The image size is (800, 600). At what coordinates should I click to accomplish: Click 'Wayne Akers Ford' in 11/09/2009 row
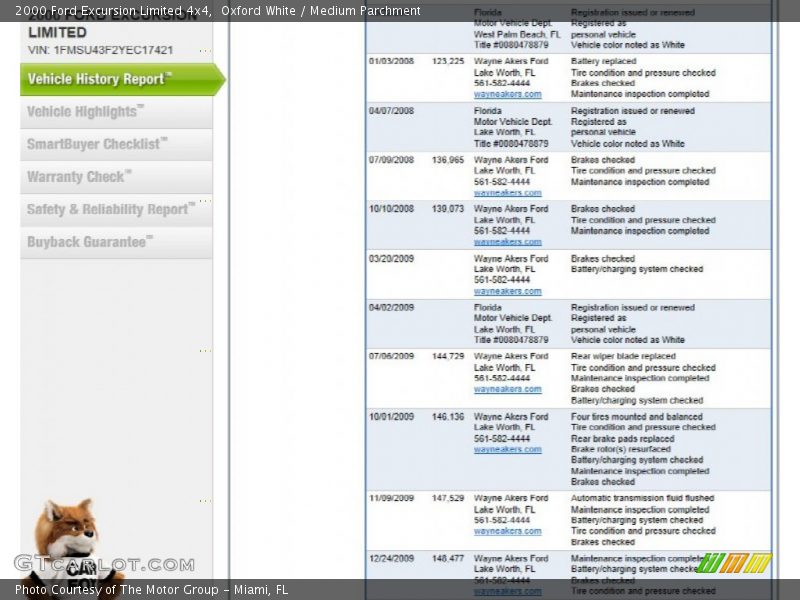[x=511, y=498]
